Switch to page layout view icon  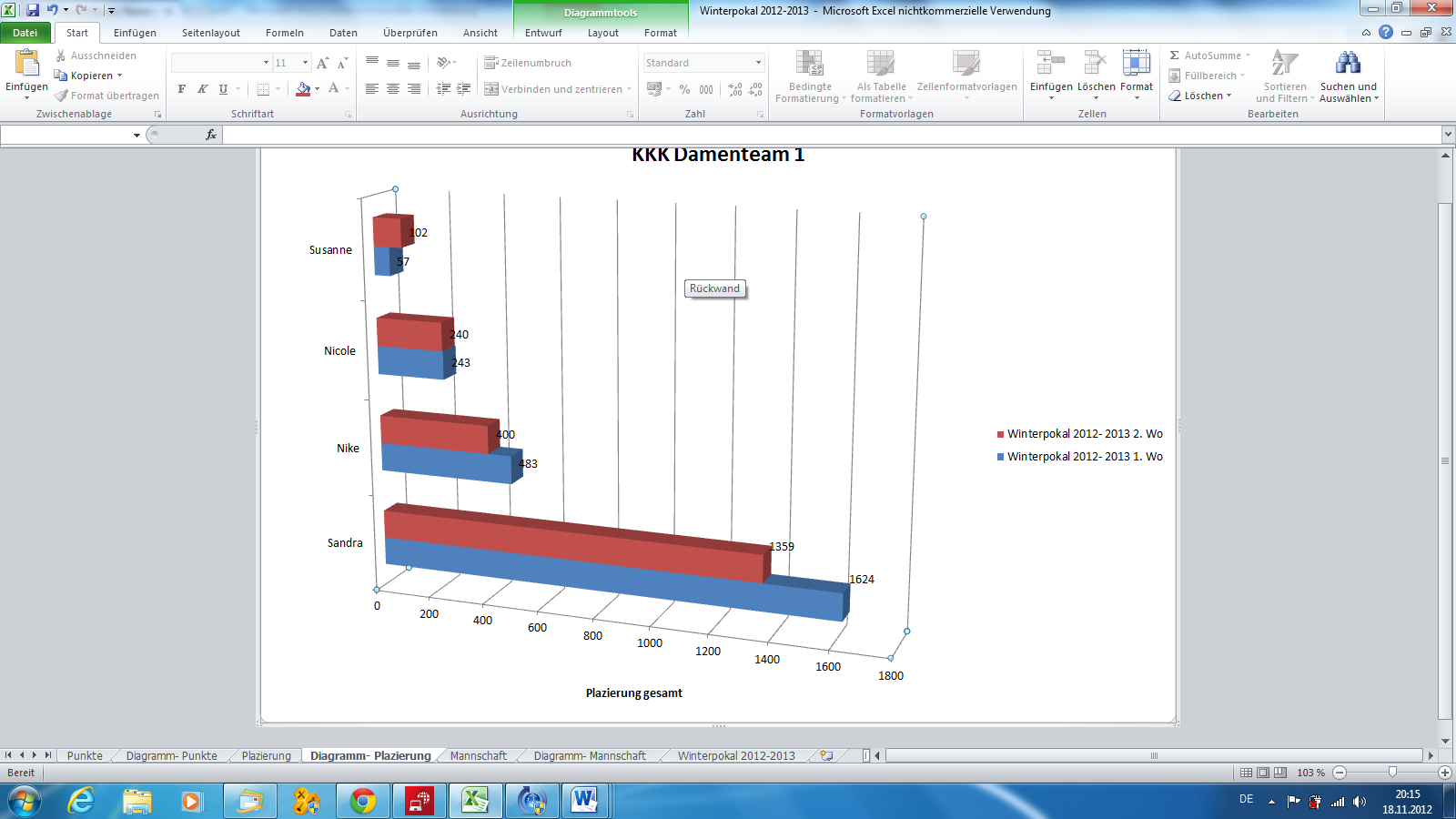click(x=1263, y=772)
